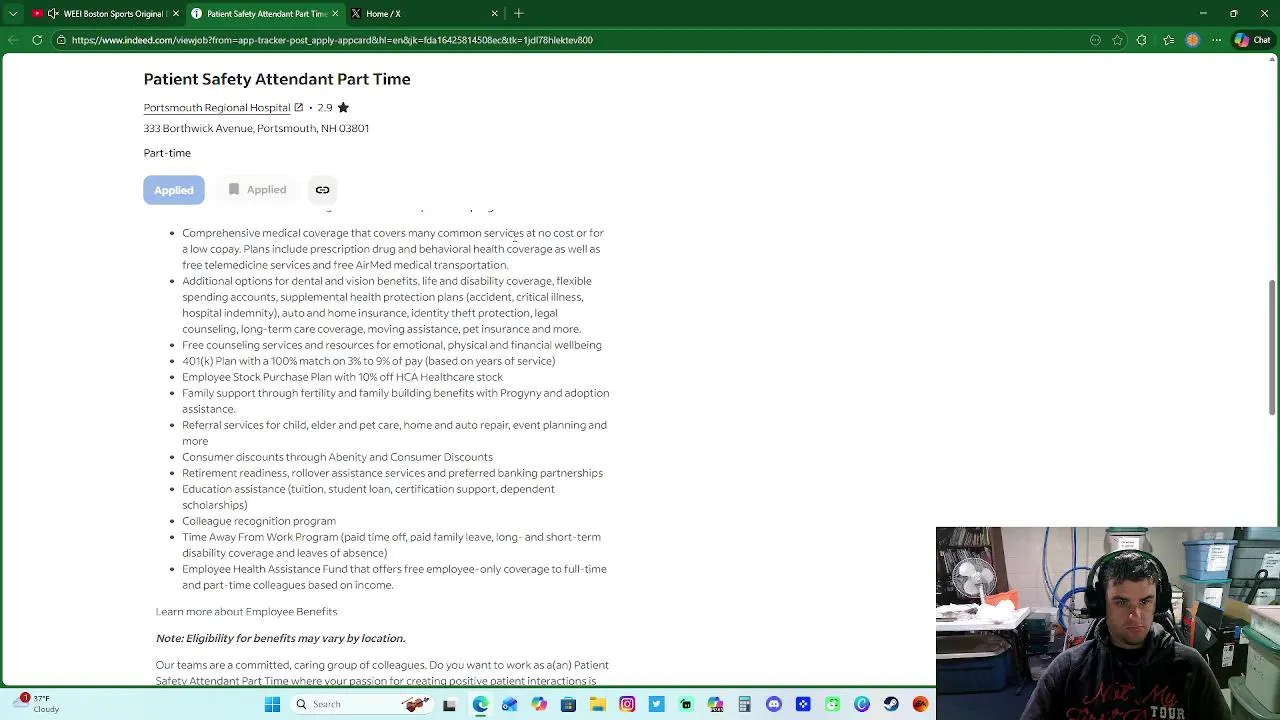This screenshot has width=1280, height=720.
Task: Open browser extensions puzzle icon
Action: click(x=1142, y=40)
